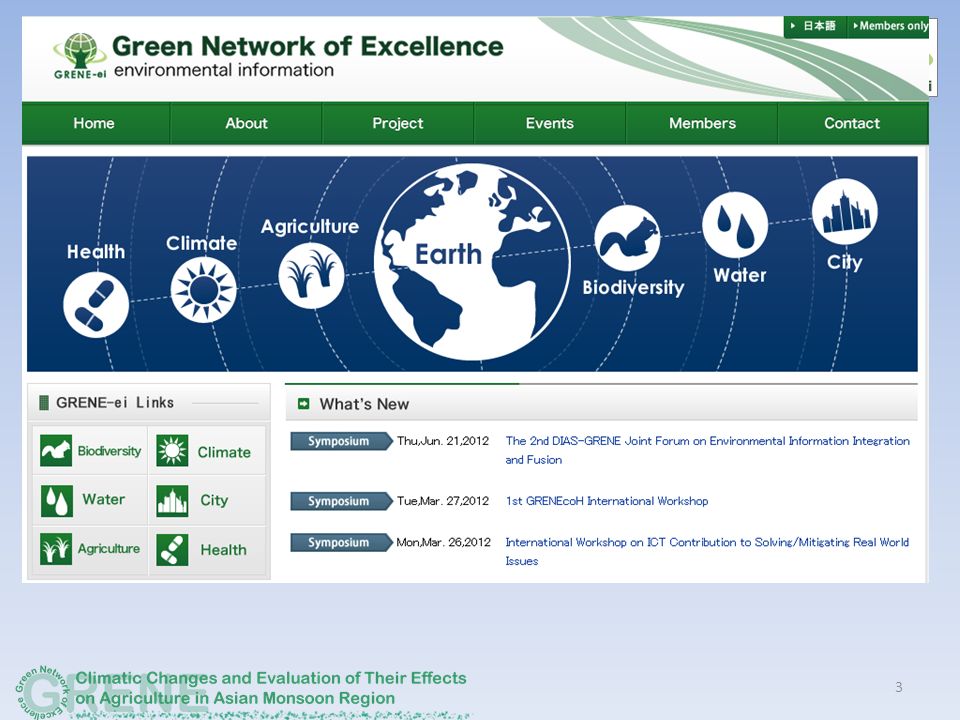Viewport: 960px width, 720px height.
Task: Click the green Health pill icon in Links
Action: (x=172, y=549)
